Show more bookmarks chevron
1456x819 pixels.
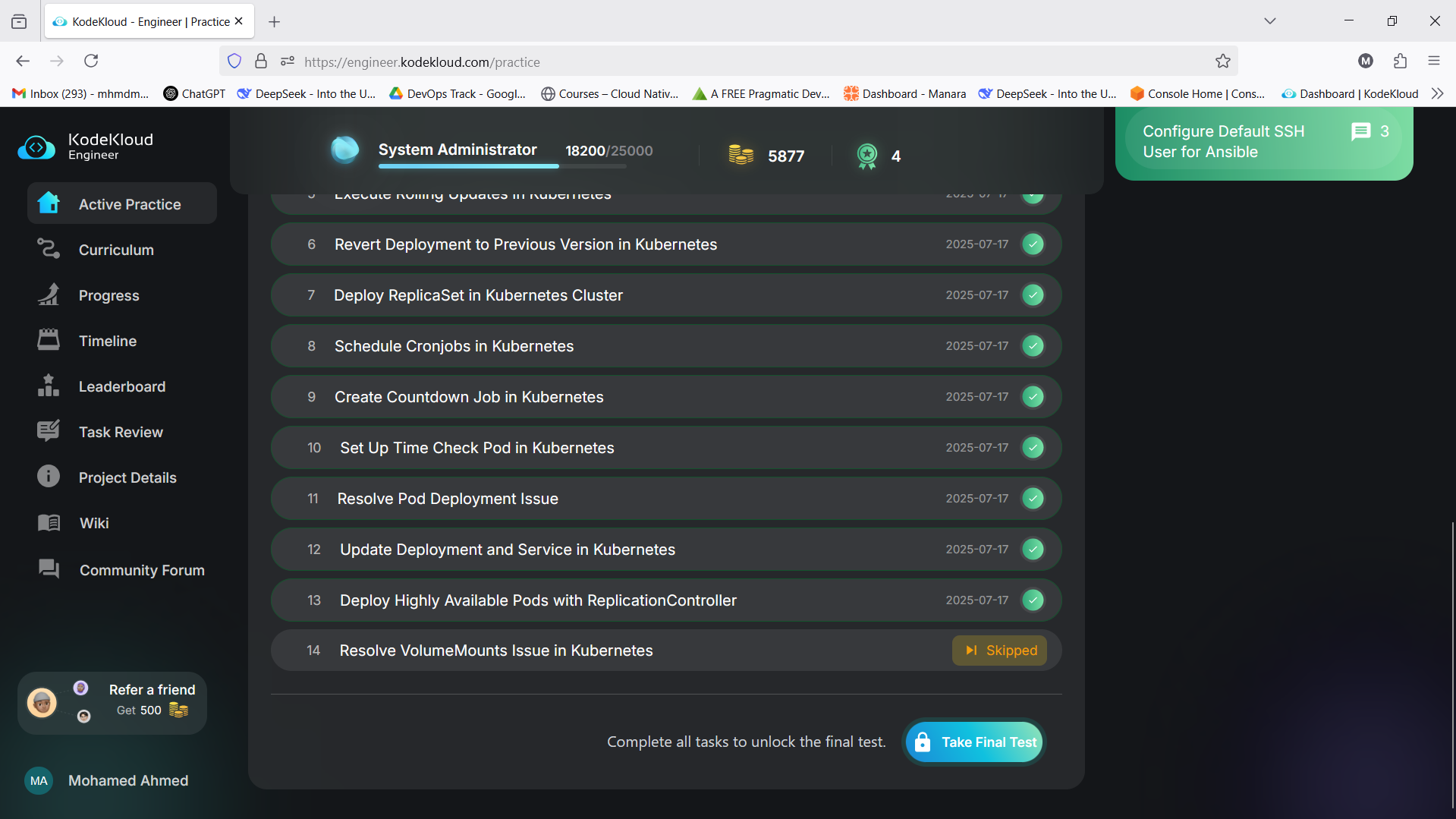coord(1437,93)
